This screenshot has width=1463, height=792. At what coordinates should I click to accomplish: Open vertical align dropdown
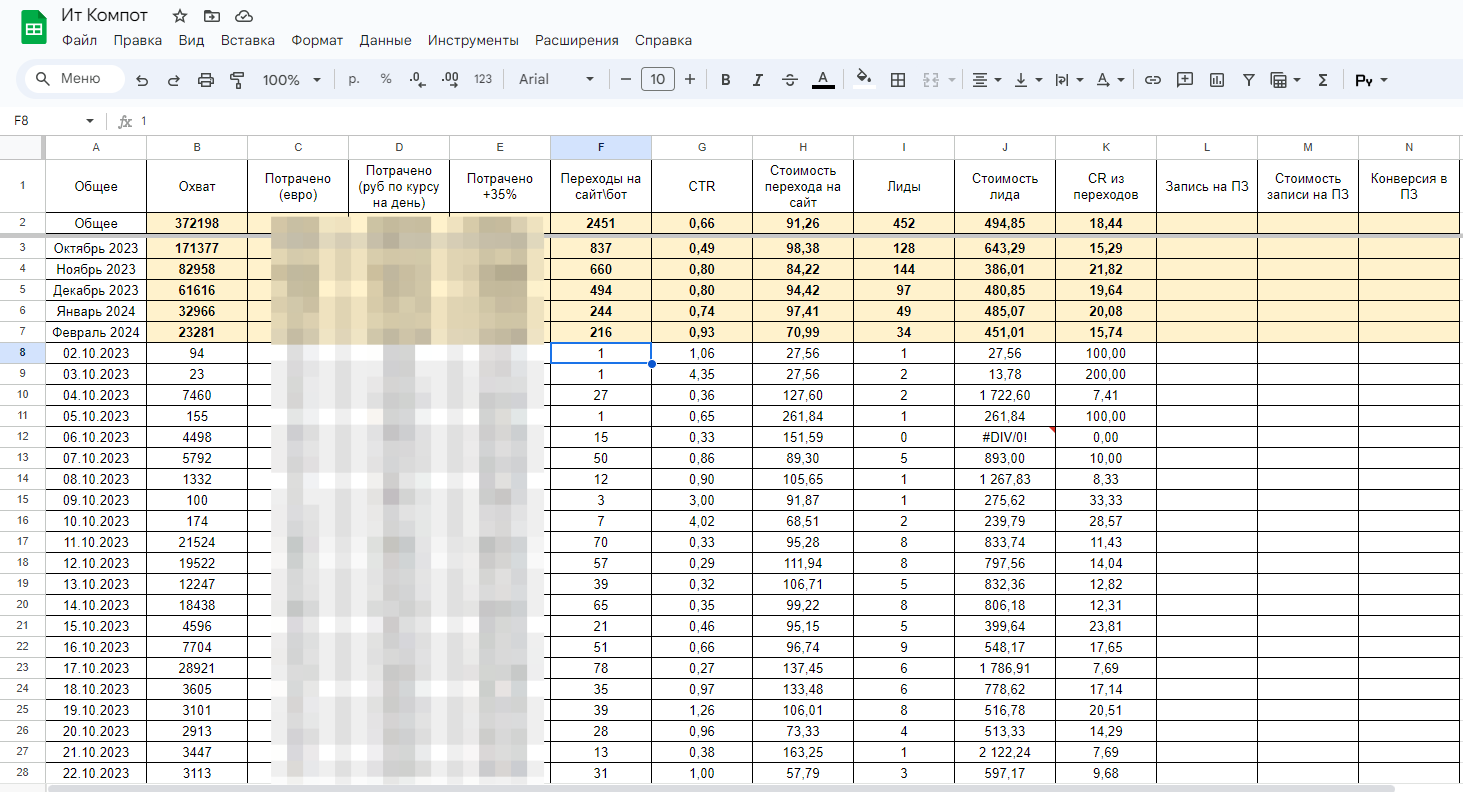(x=1028, y=80)
